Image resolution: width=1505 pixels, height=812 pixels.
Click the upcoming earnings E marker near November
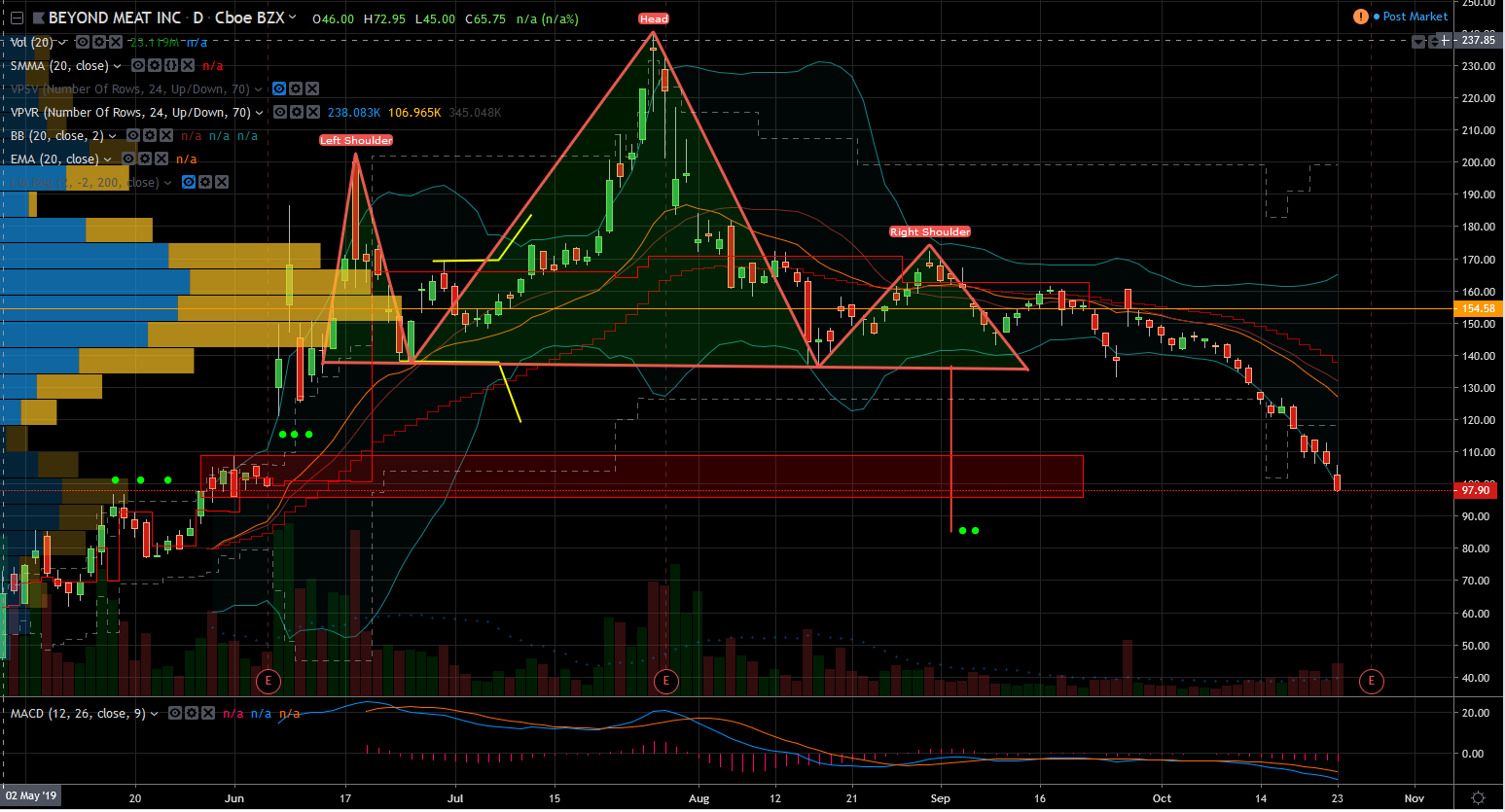(x=1371, y=681)
